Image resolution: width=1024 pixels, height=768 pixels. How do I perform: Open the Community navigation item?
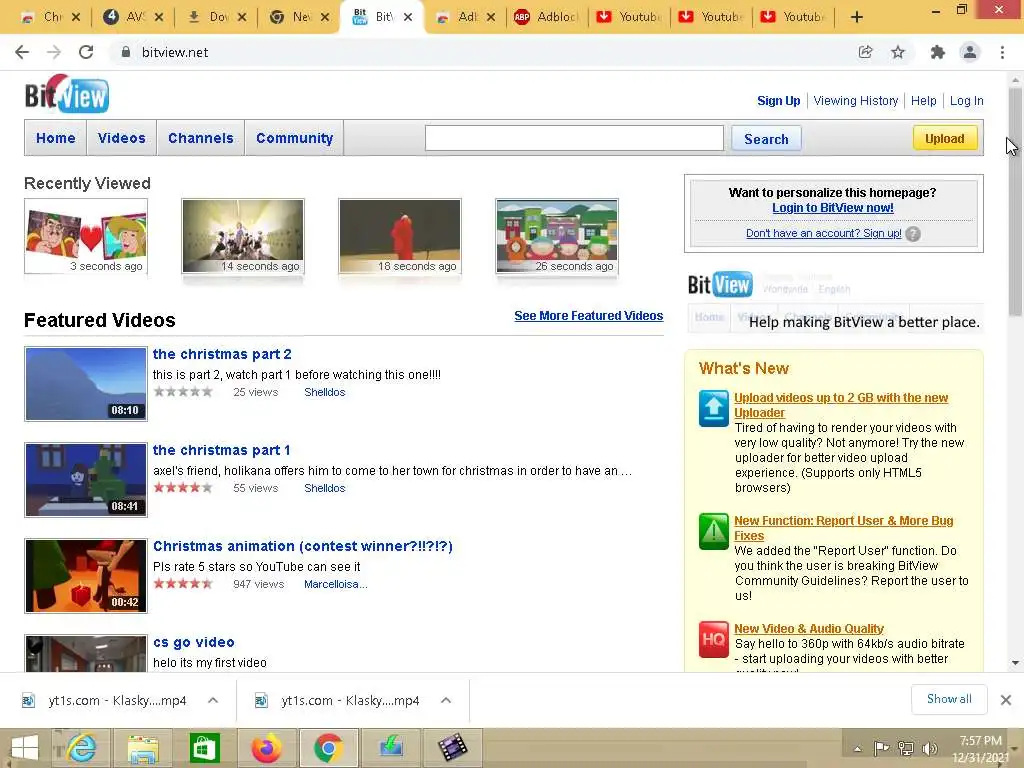pyautogui.click(x=295, y=138)
